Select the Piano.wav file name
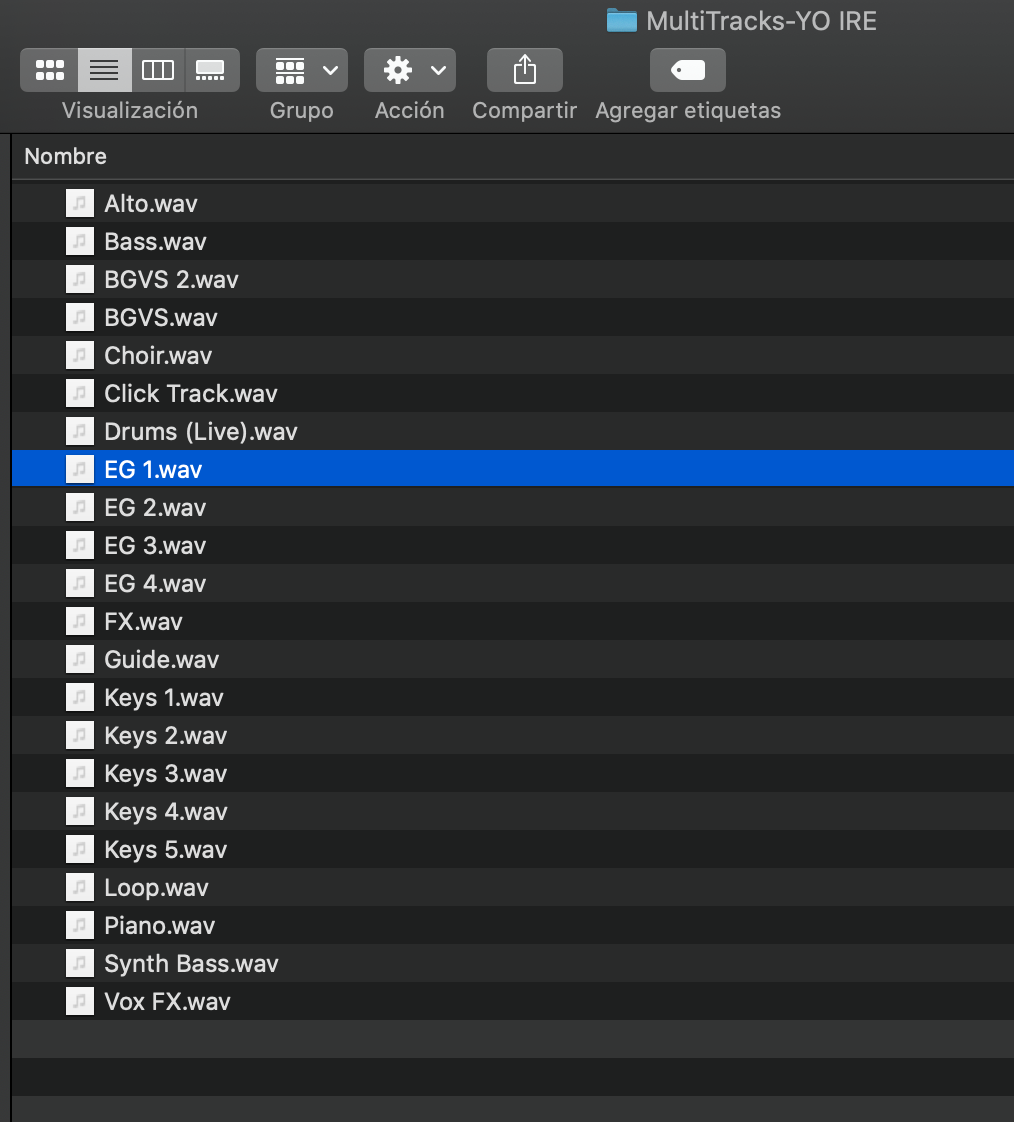 pos(160,925)
